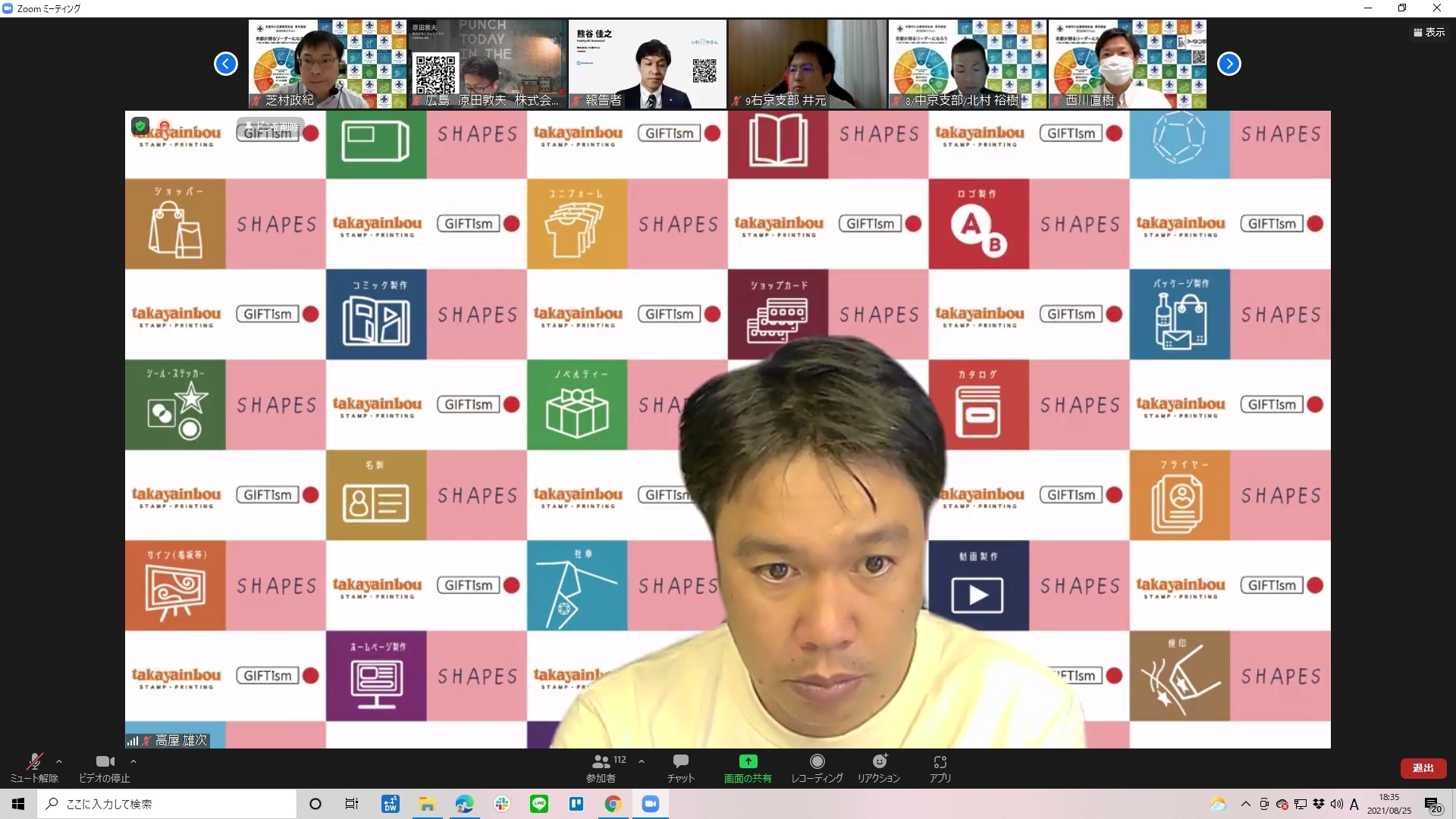Open clock showing 18:35 2021/08/25

1389,804
